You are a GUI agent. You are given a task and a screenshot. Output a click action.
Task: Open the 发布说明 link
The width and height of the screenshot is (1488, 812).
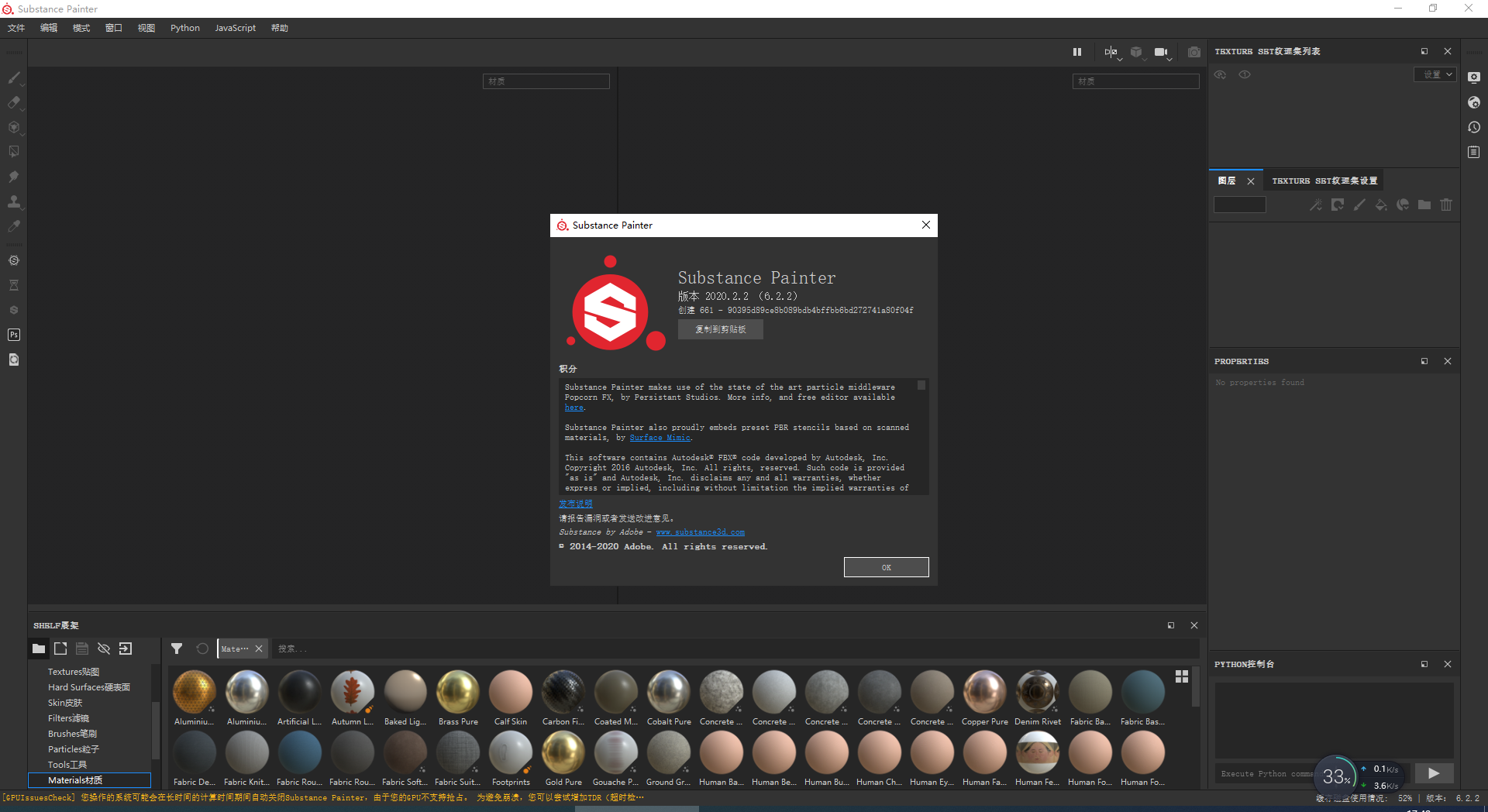click(x=575, y=504)
